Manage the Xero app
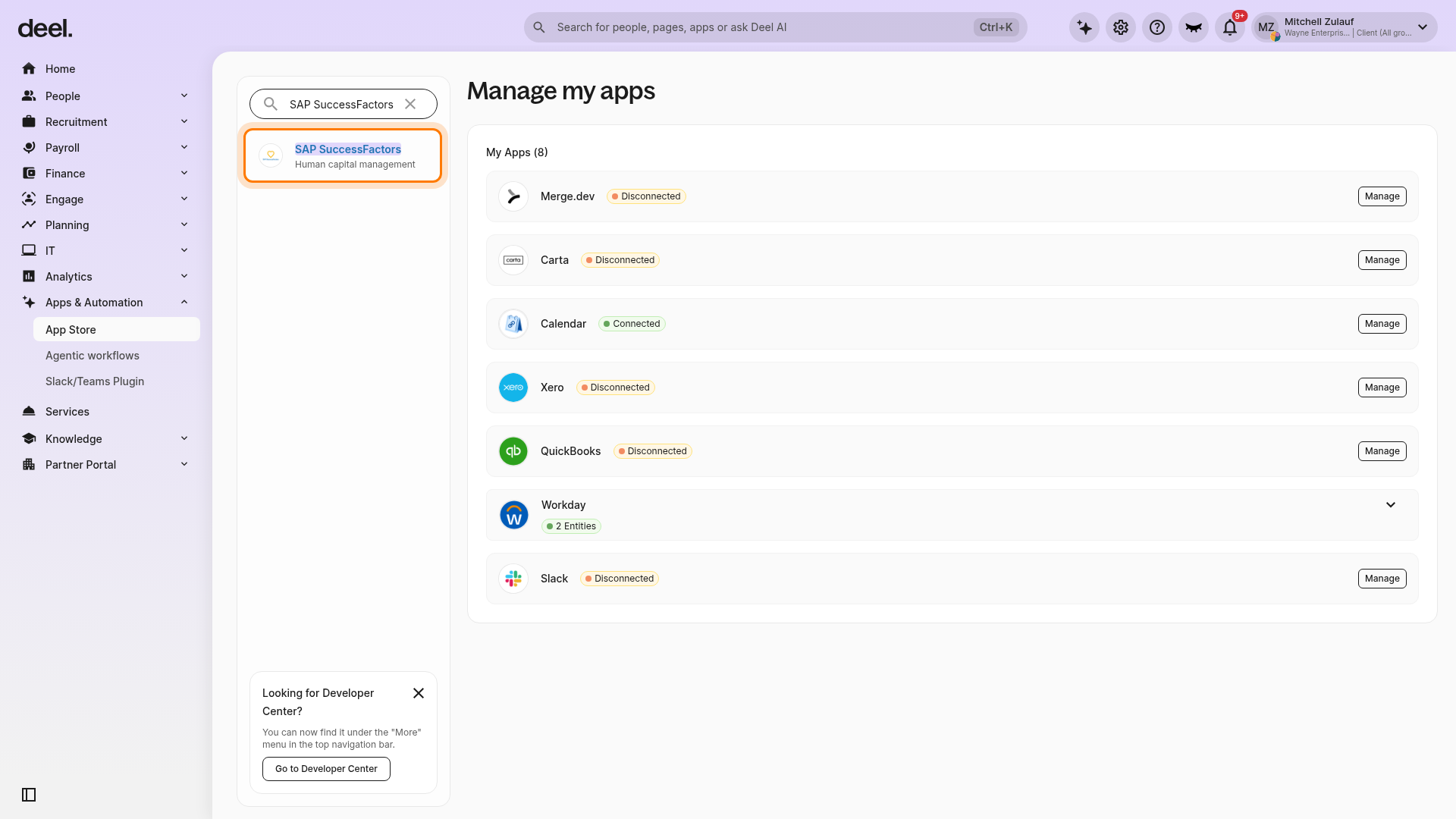 coord(1382,388)
